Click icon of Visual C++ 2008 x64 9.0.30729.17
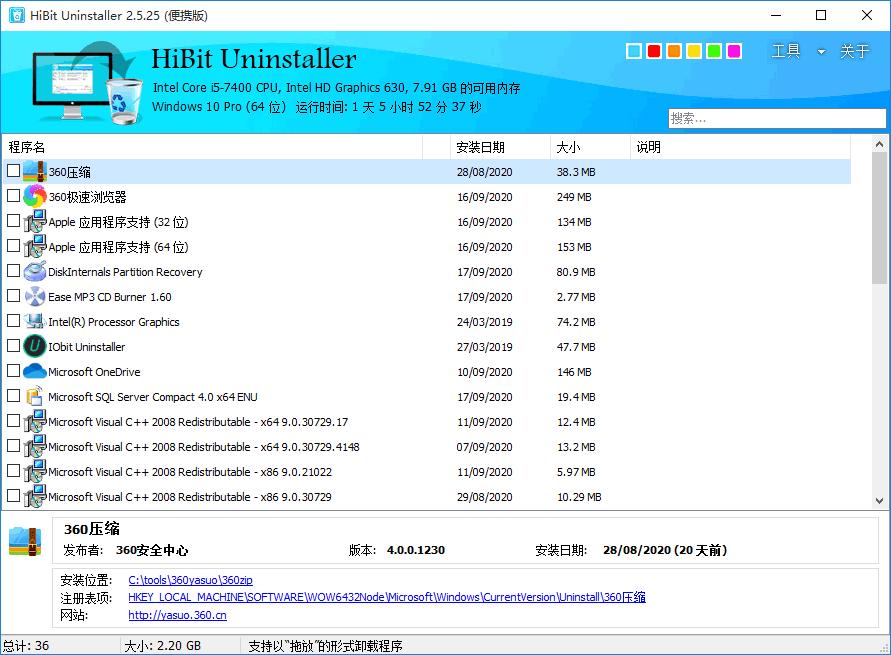Screen dimensions: 891x655 tap(35, 422)
